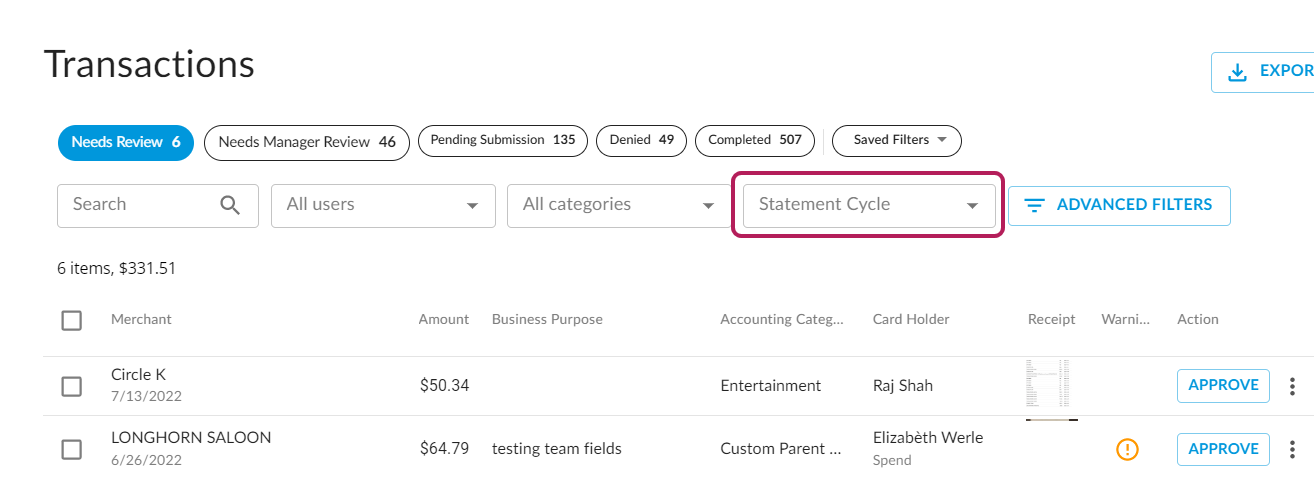1314x478 pixels.
Task: Approve the Circle K transaction
Action: (1222, 386)
